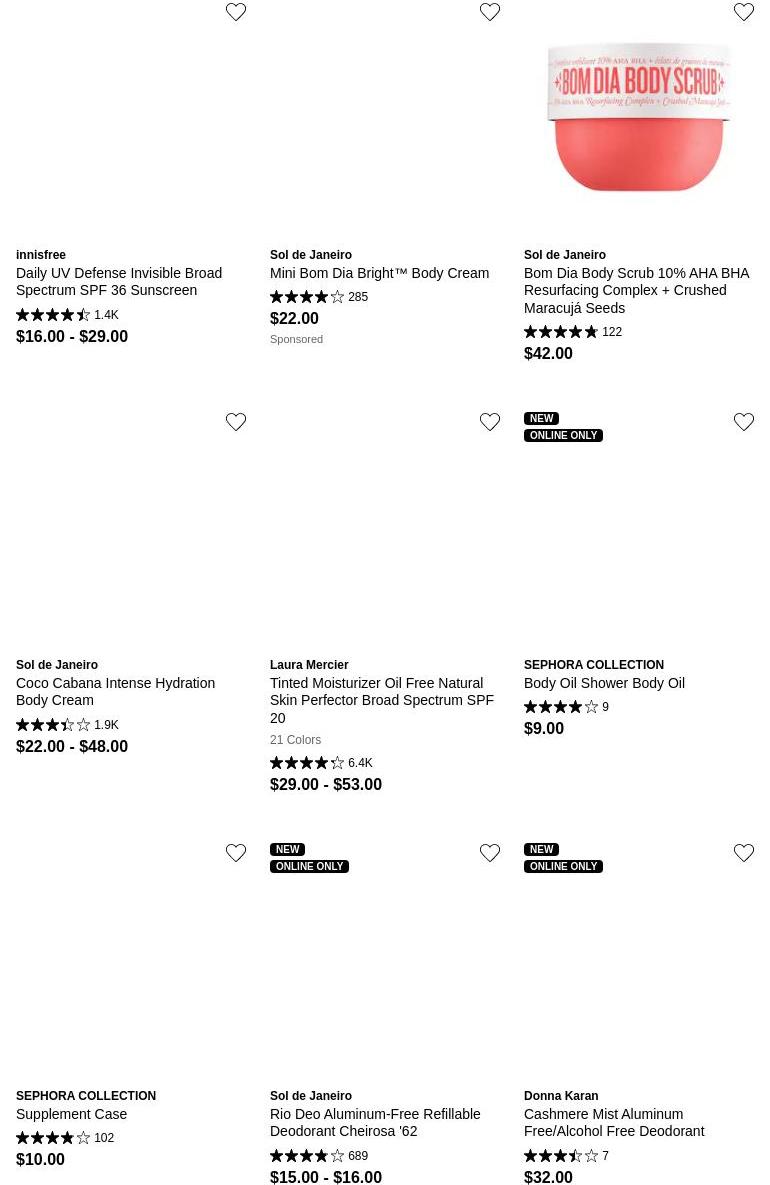The image size is (770, 1185).
Task: Open Supplement Case product page
Action: [72, 1114]
